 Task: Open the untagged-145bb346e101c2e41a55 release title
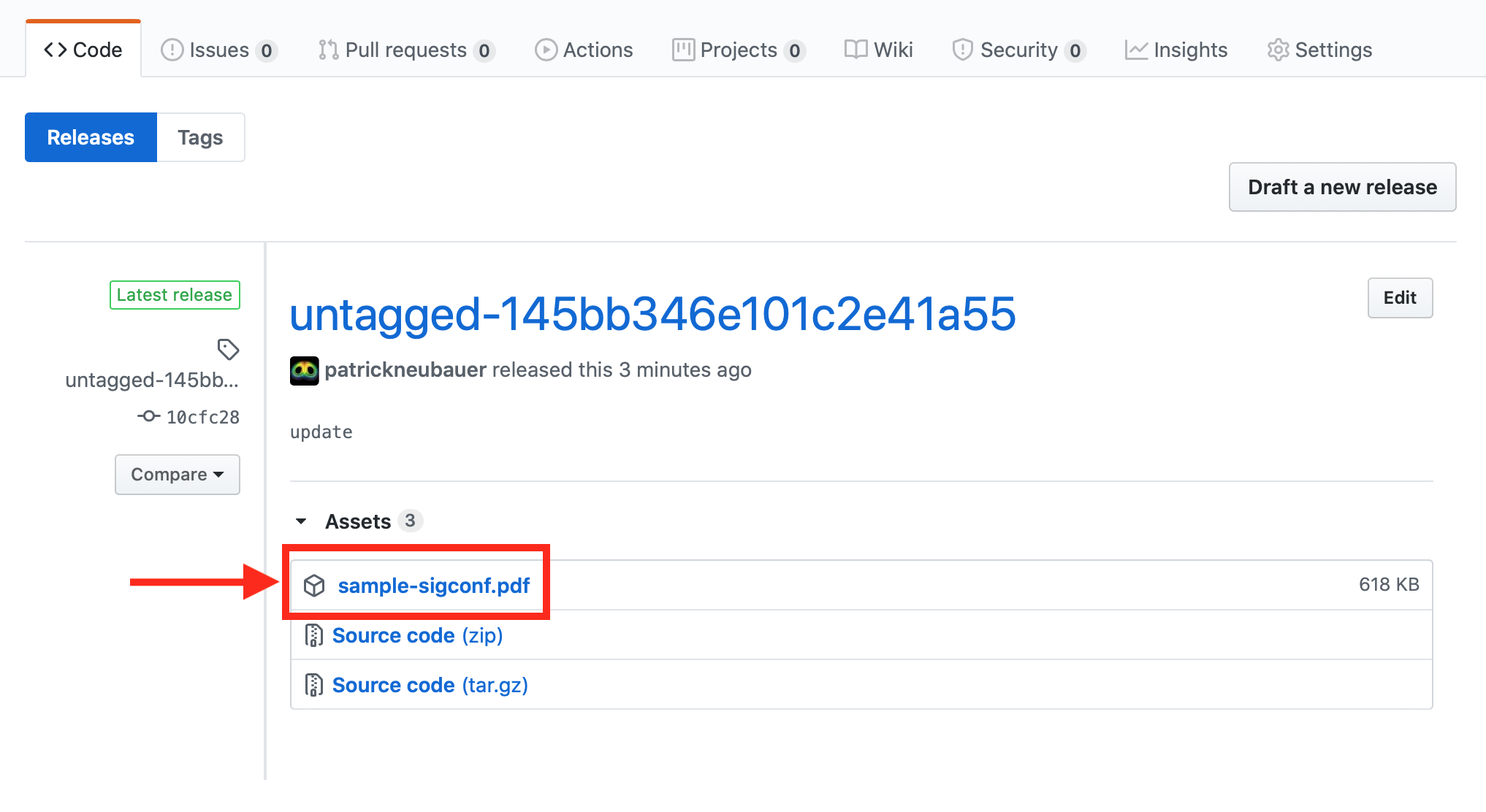tap(652, 314)
